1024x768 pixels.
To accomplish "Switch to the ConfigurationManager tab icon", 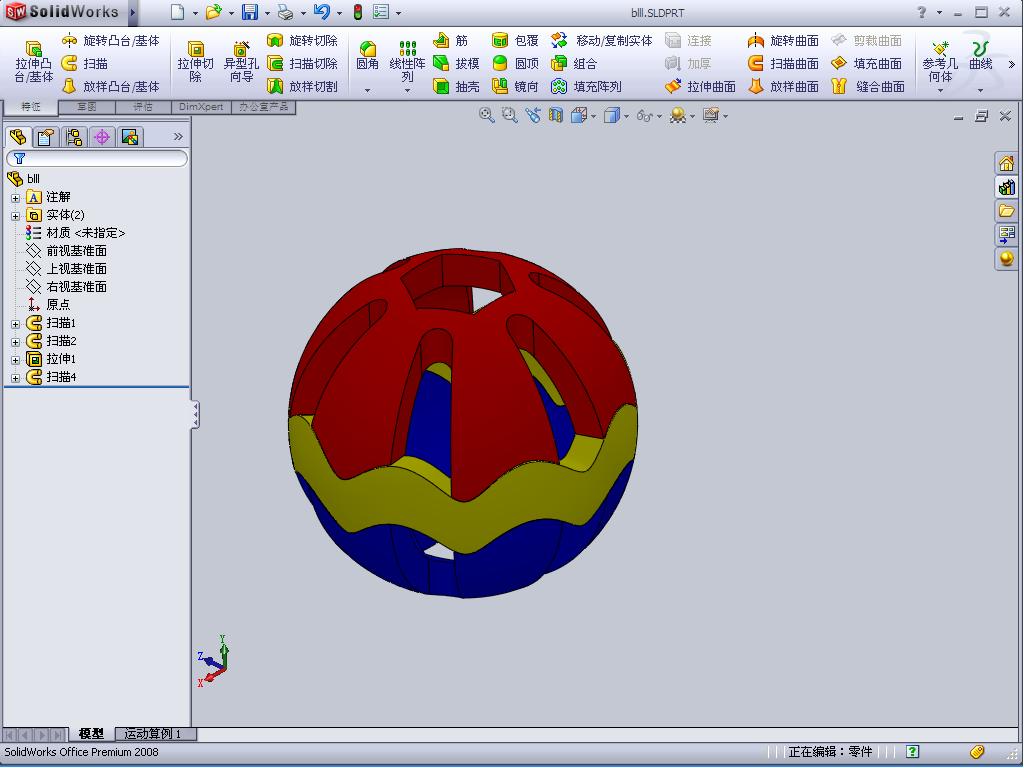I will [74, 137].
